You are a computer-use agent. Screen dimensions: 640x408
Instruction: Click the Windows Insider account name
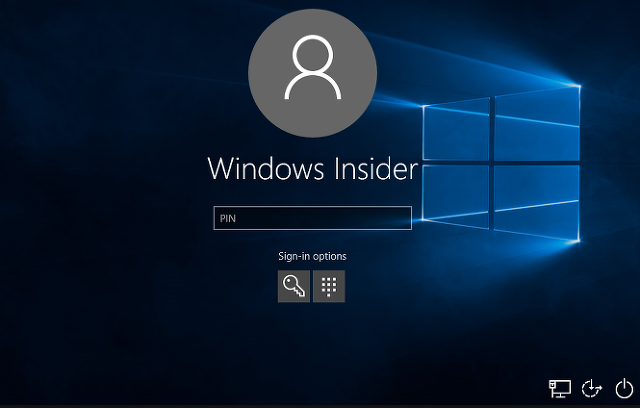coord(313,169)
